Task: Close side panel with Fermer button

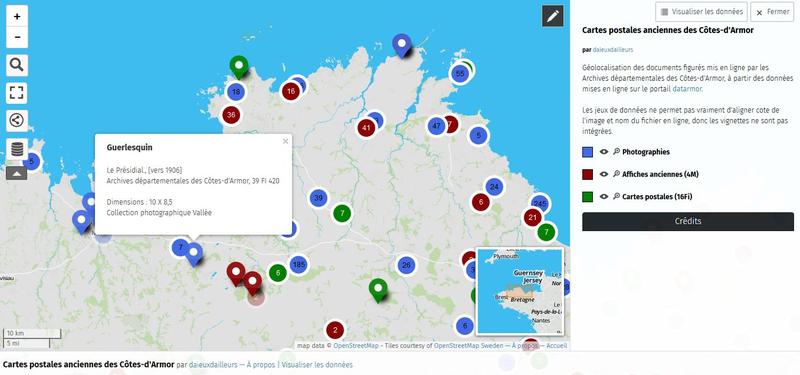Action: (772, 12)
